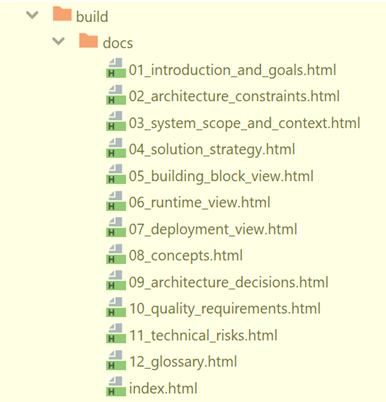The image size is (386, 402).
Task: Select the build folder label
Action: coord(92,17)
